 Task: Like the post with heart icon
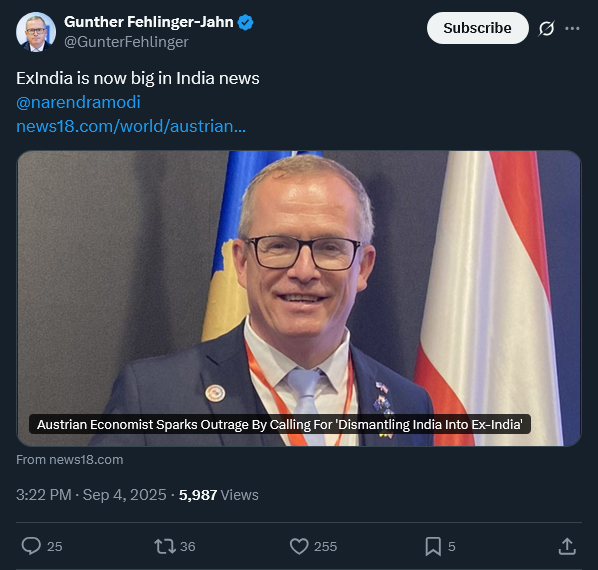click(x=299, y=546)
